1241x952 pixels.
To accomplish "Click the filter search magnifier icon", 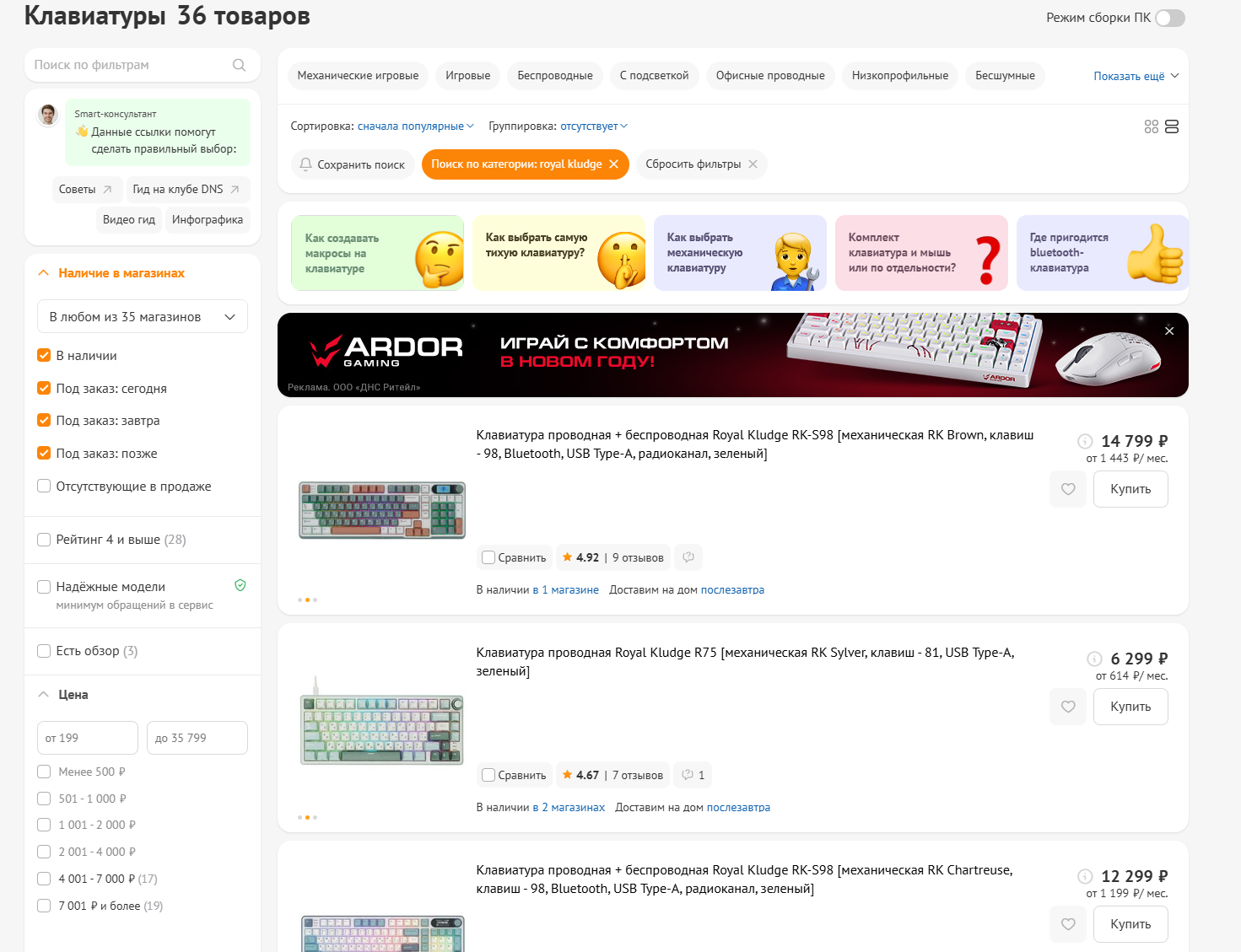I will [x=240, y=65].
